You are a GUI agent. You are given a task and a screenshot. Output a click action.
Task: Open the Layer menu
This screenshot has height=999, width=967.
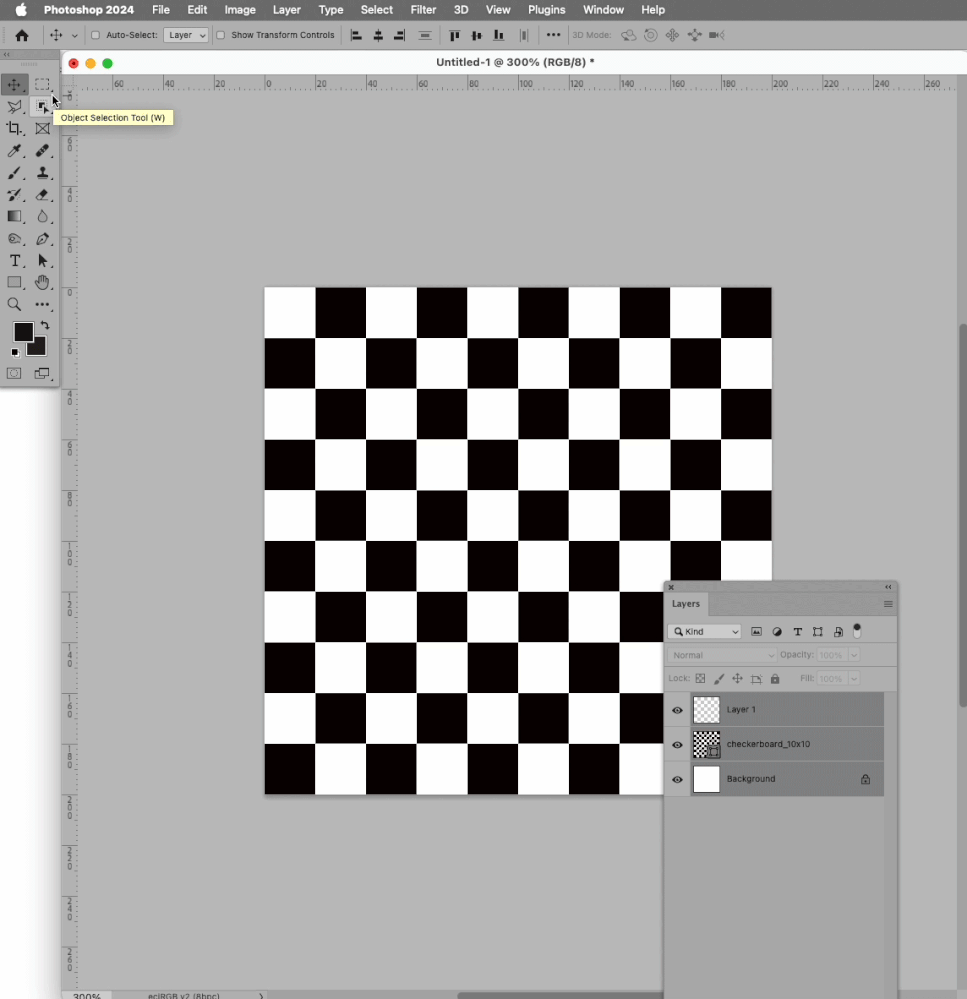point(287,10)
